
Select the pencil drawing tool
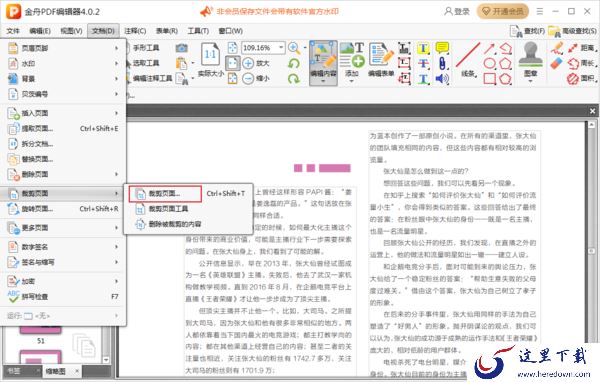click(x=557, y=47)
